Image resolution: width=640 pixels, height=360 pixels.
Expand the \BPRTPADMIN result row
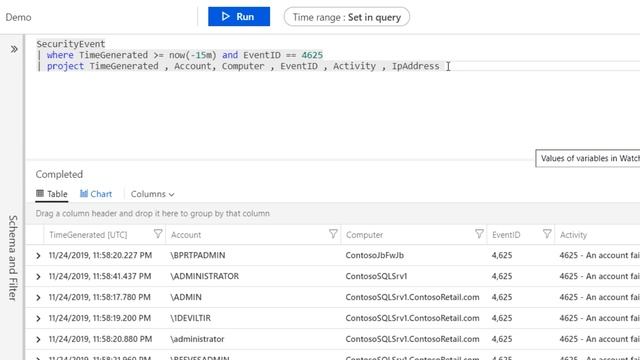click(x=38, y=256)
